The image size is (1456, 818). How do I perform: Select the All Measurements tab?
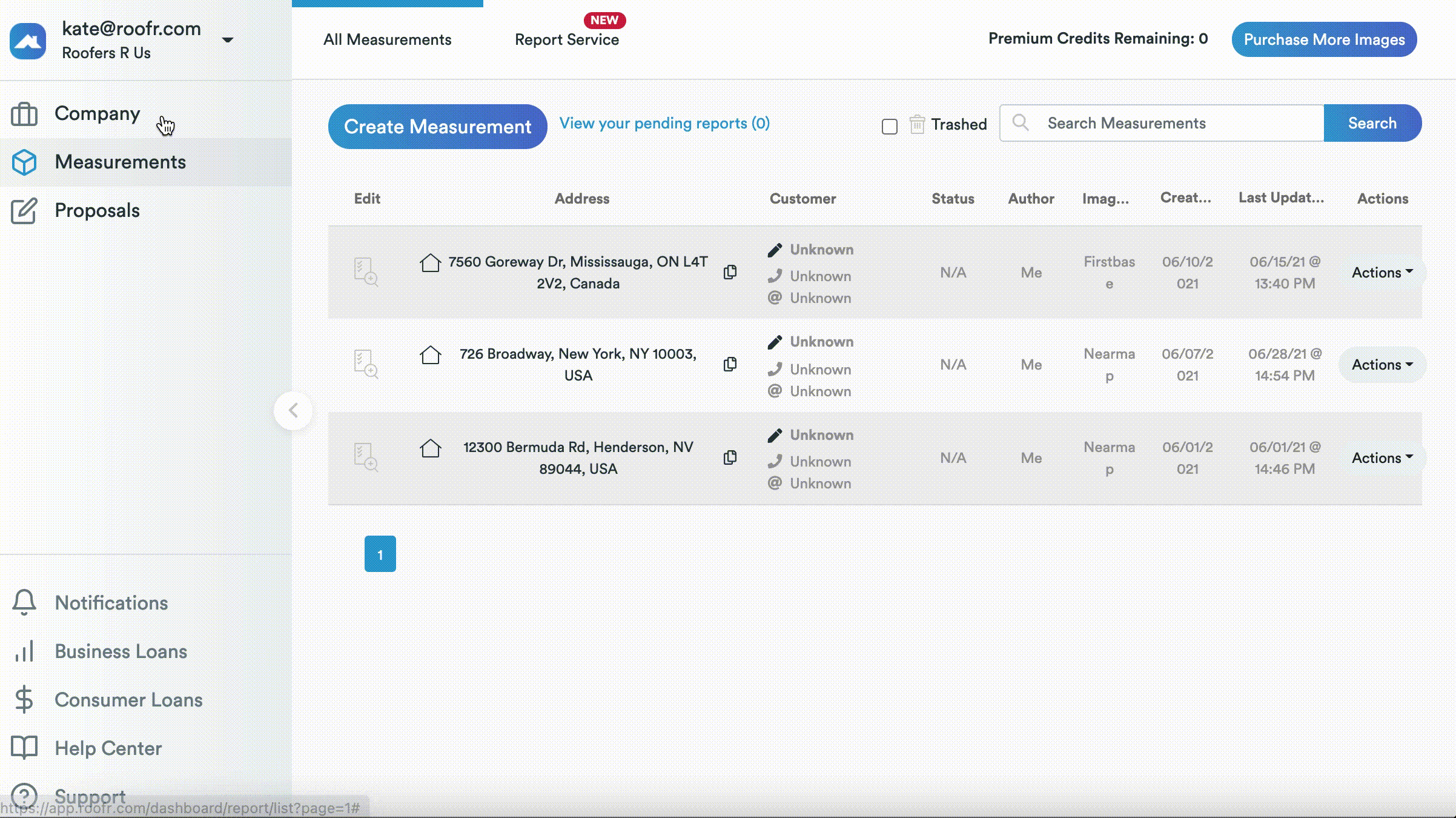click(386, 39)
